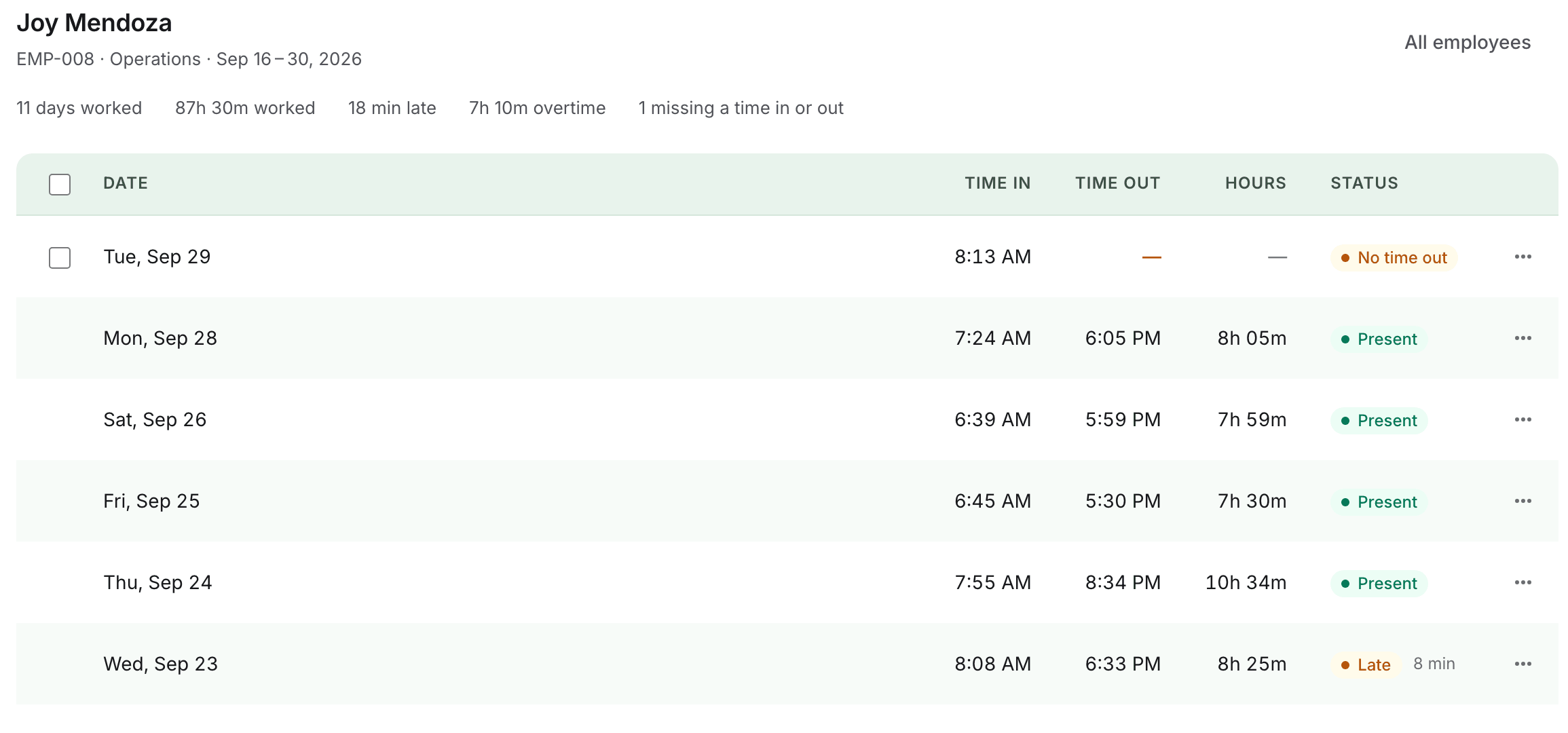This screenshot has height=733, width=1568.
Task: Select 1 missing a time in or out
Action: tap(741, 108)
